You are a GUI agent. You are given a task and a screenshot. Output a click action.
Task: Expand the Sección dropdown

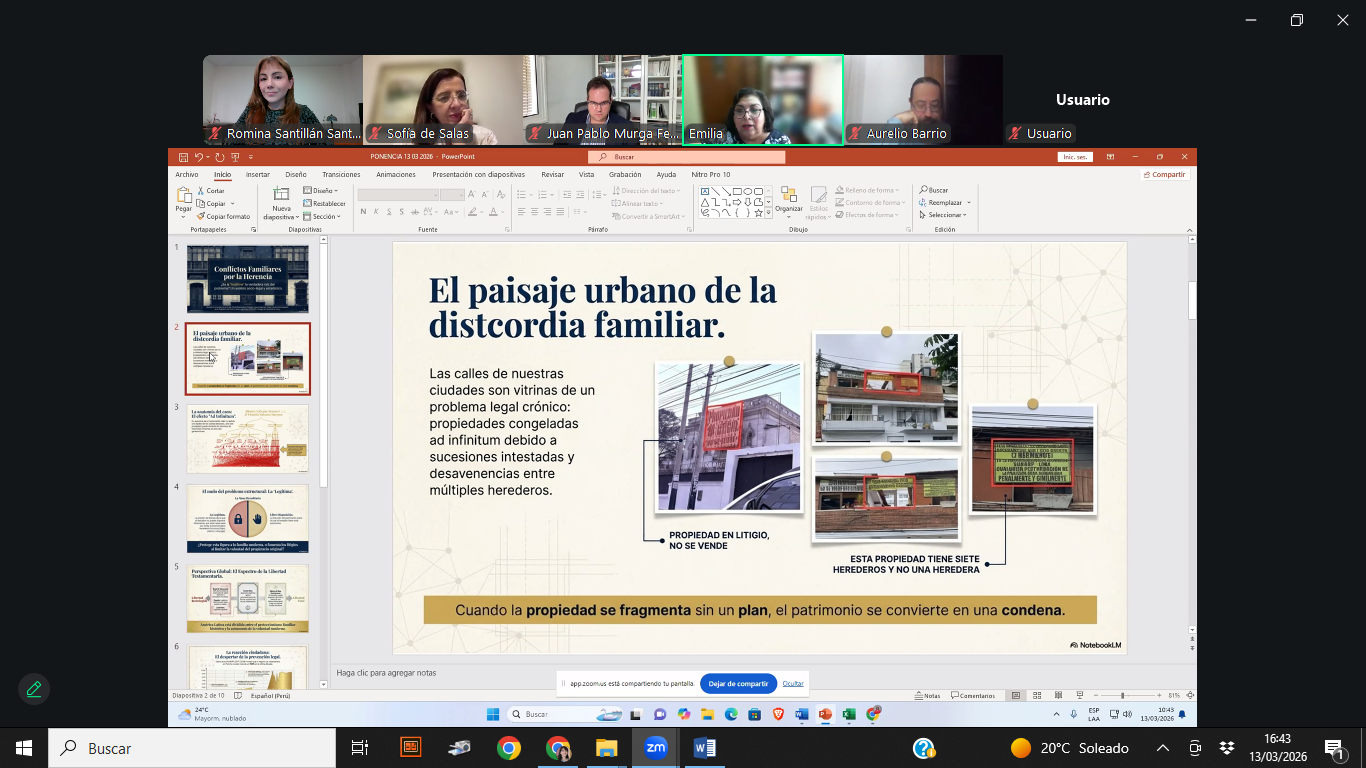[x=324, y=216]
